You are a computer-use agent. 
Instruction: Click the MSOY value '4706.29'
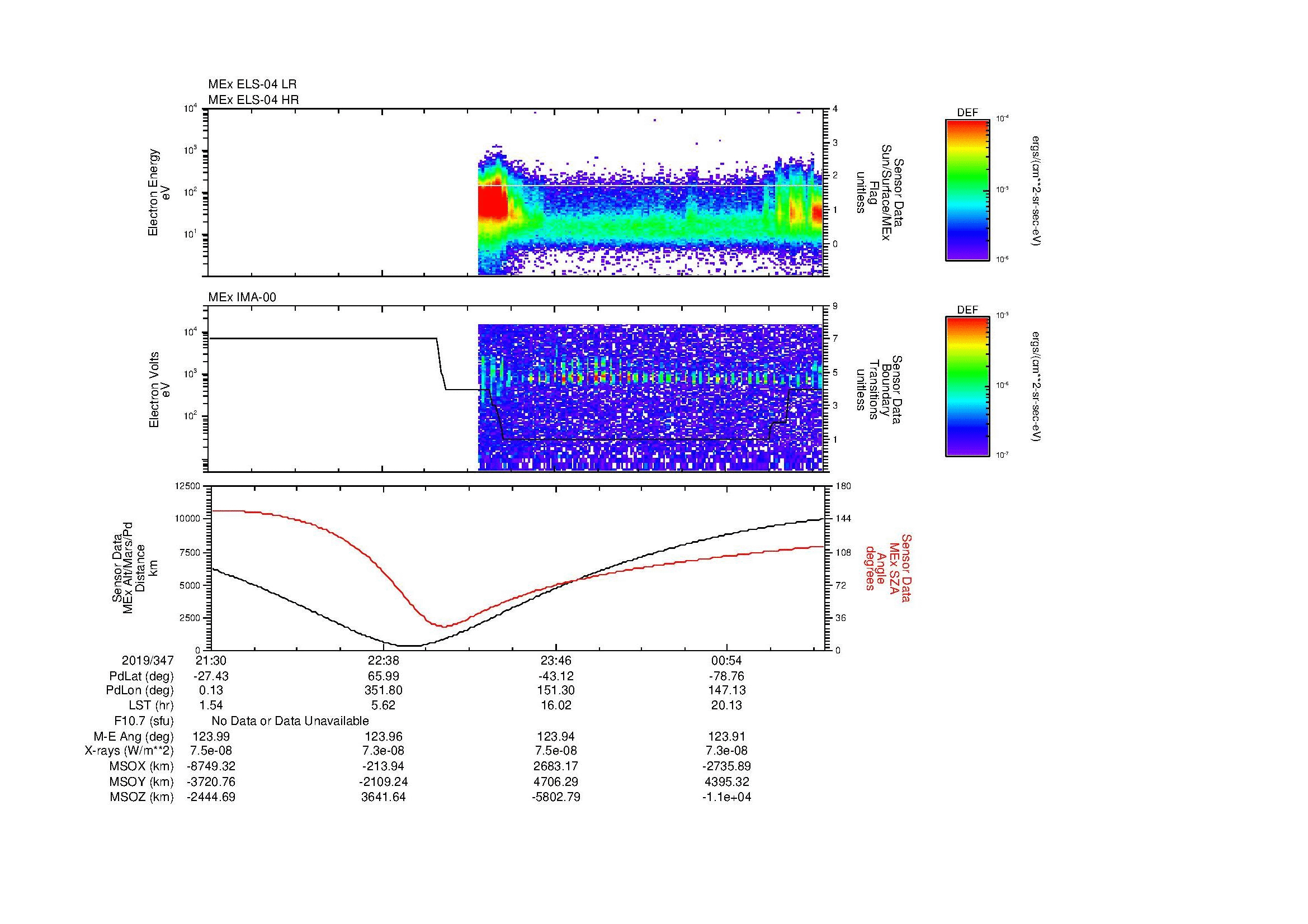tap(555, 782)
